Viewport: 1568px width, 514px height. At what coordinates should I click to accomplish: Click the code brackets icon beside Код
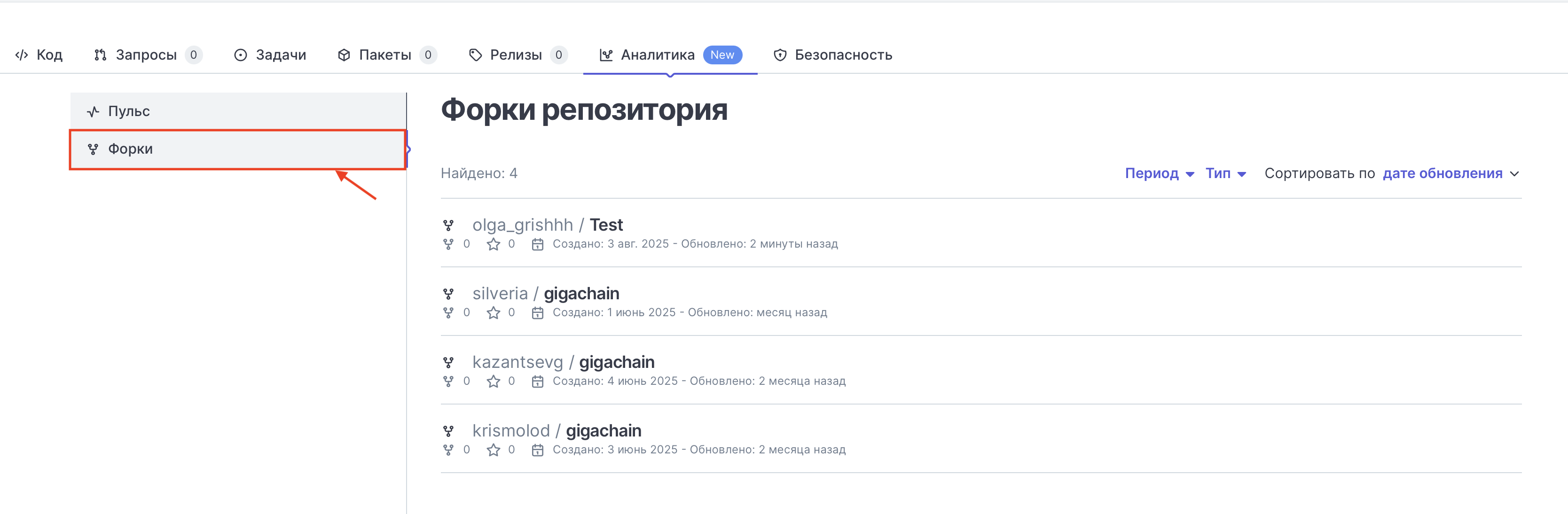pos(22,55)
